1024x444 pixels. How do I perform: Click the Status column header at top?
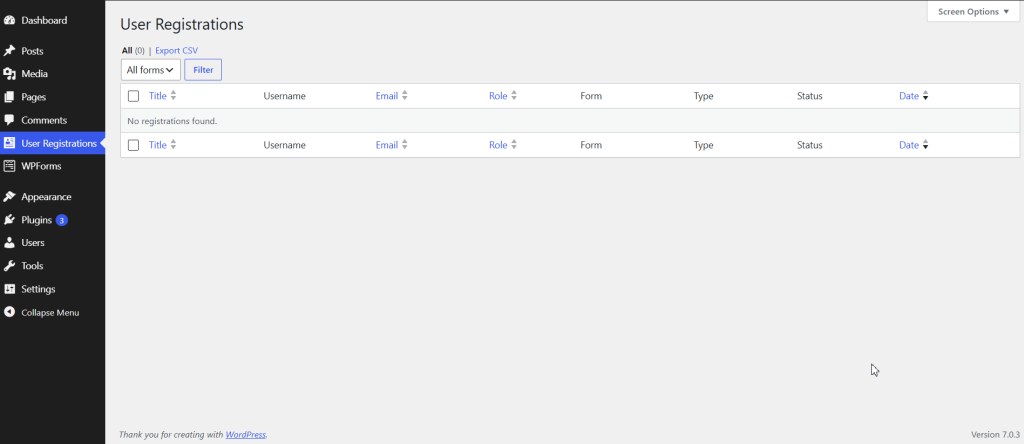[810, 96]
